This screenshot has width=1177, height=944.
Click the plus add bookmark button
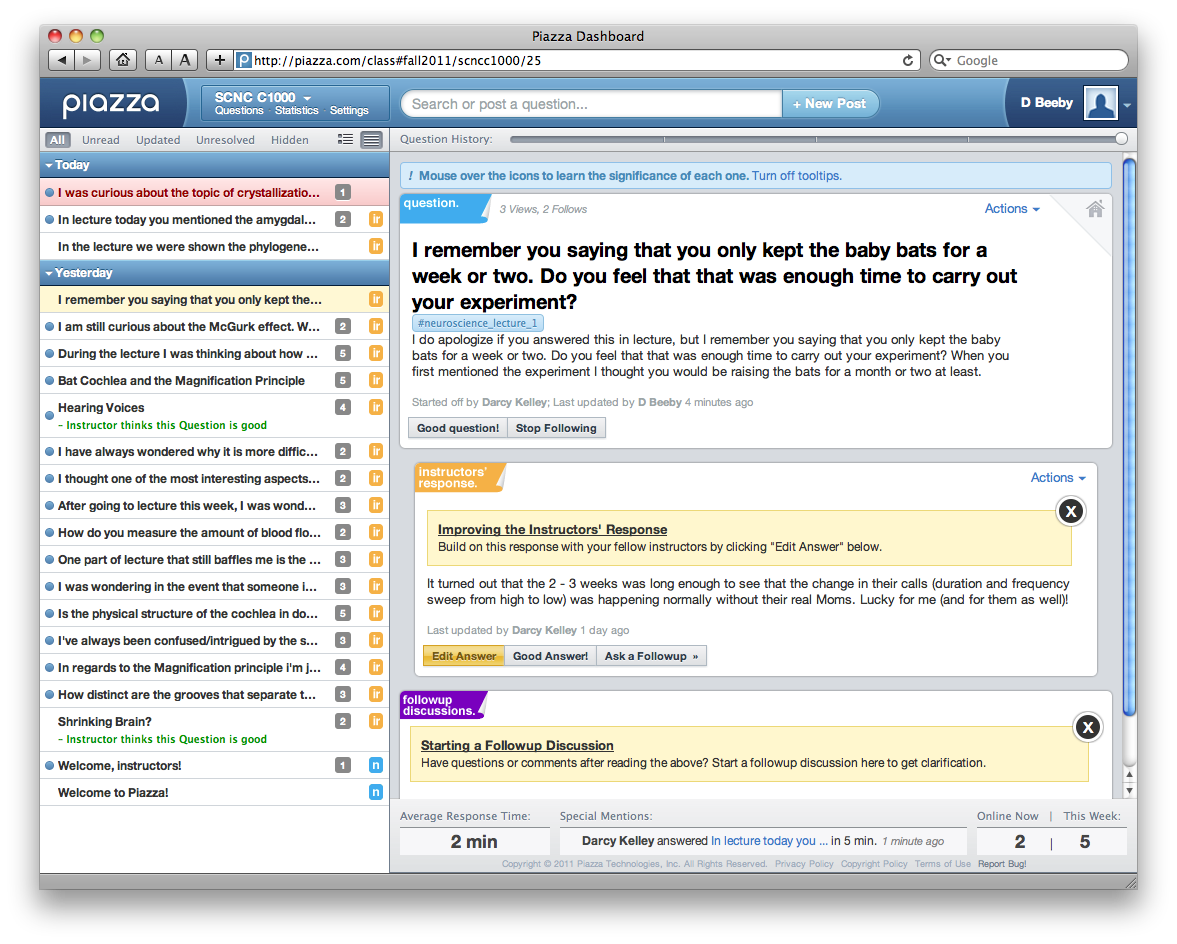pyautogui.click(x=219, y=60)
